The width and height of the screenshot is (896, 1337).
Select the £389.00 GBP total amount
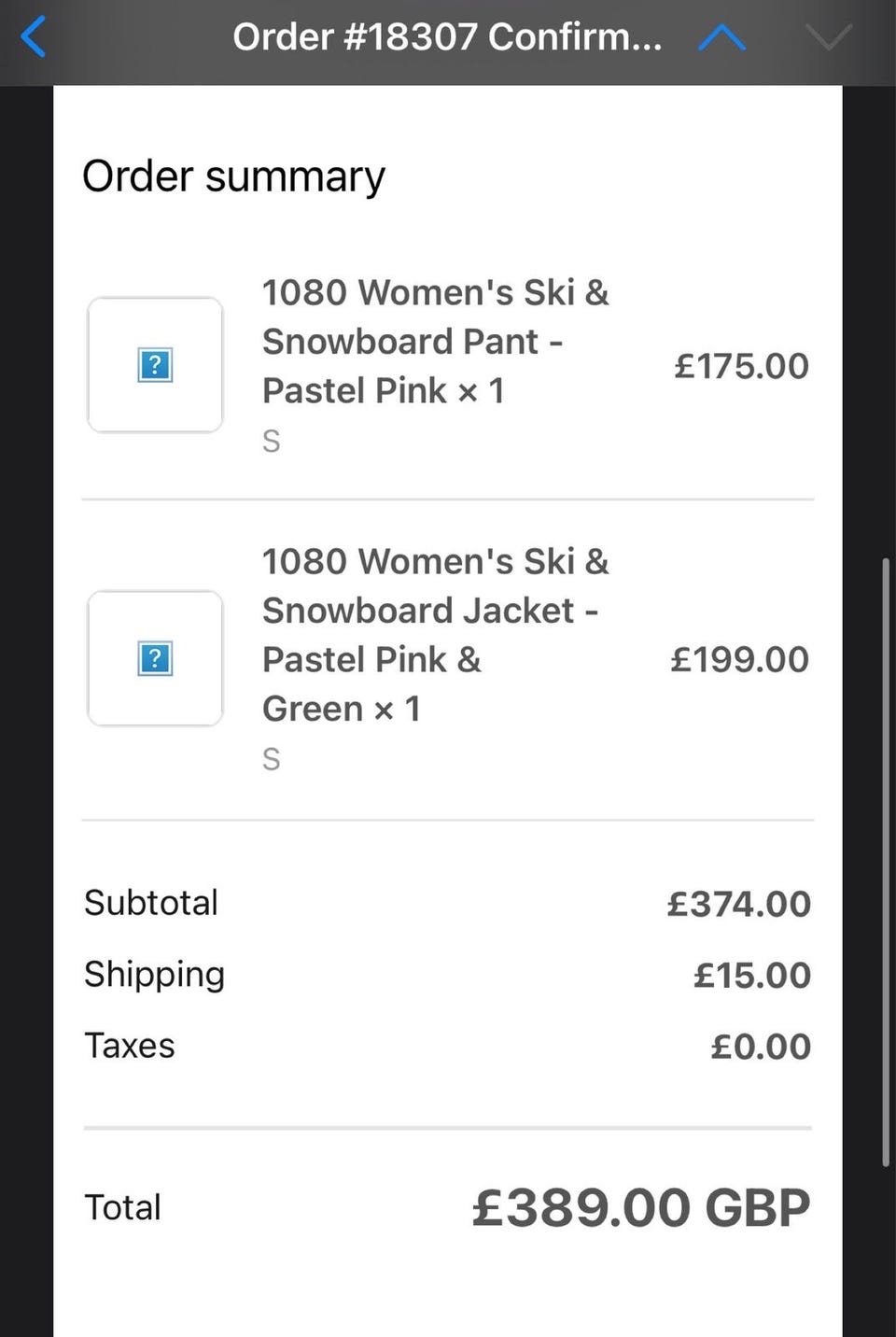(x=640, y=1208)
